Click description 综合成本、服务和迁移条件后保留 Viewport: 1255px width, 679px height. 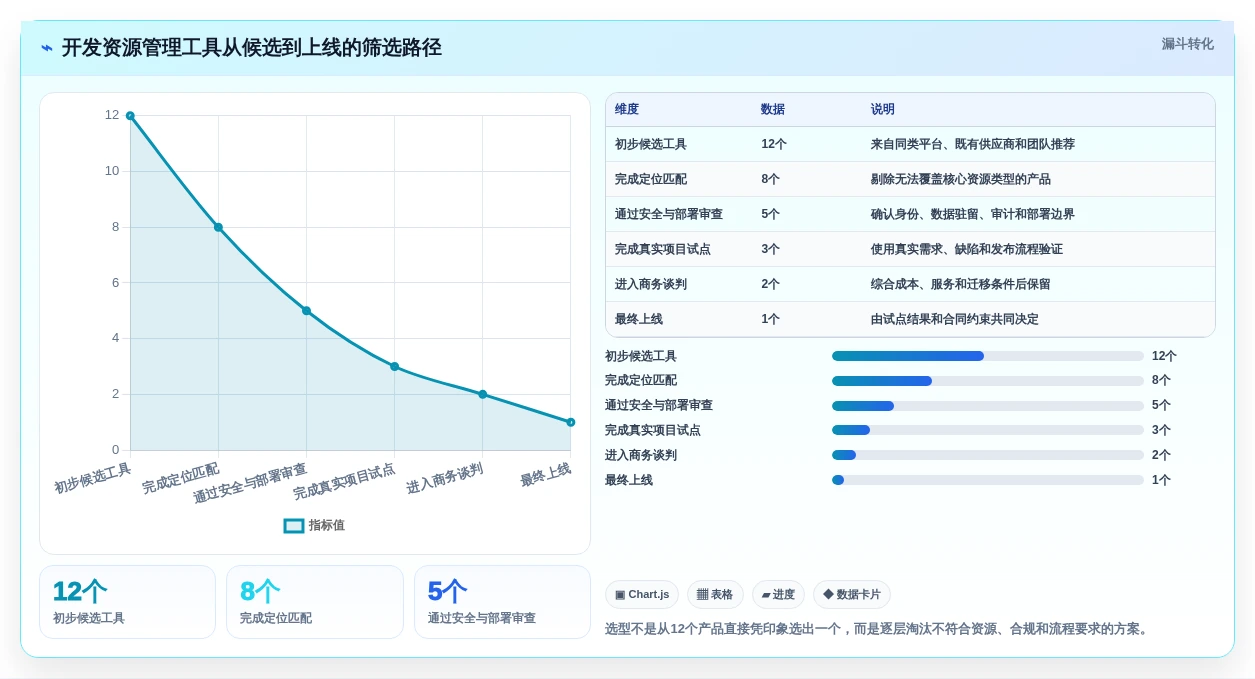click(x=961, y=284)
